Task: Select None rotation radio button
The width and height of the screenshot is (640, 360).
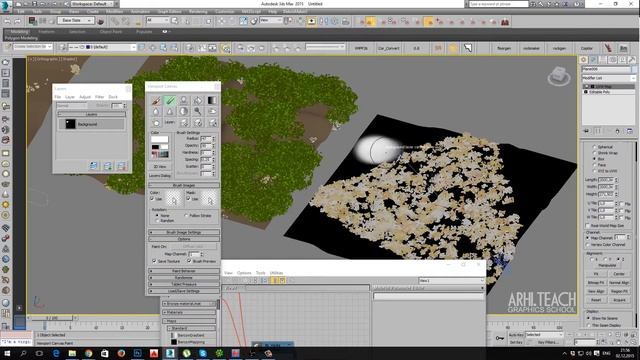Action: [x=157, y=215]
